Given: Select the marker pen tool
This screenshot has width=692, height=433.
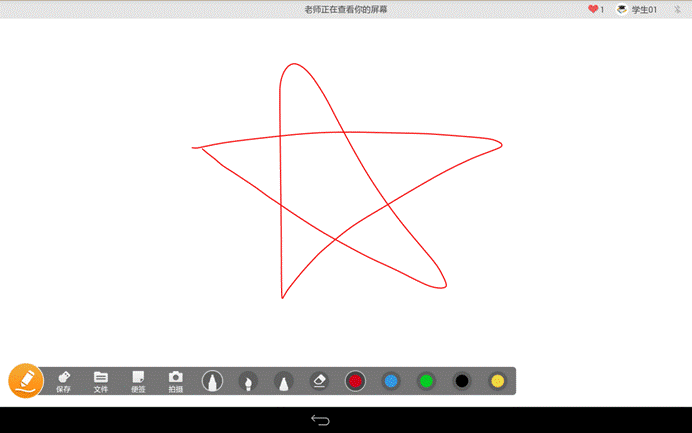Looking at the screenshot, I should click(212, 381).
